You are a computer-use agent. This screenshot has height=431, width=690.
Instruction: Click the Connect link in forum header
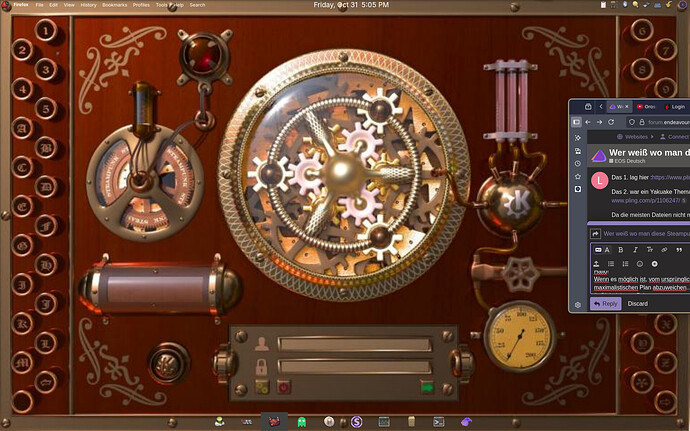pos(675,137)
